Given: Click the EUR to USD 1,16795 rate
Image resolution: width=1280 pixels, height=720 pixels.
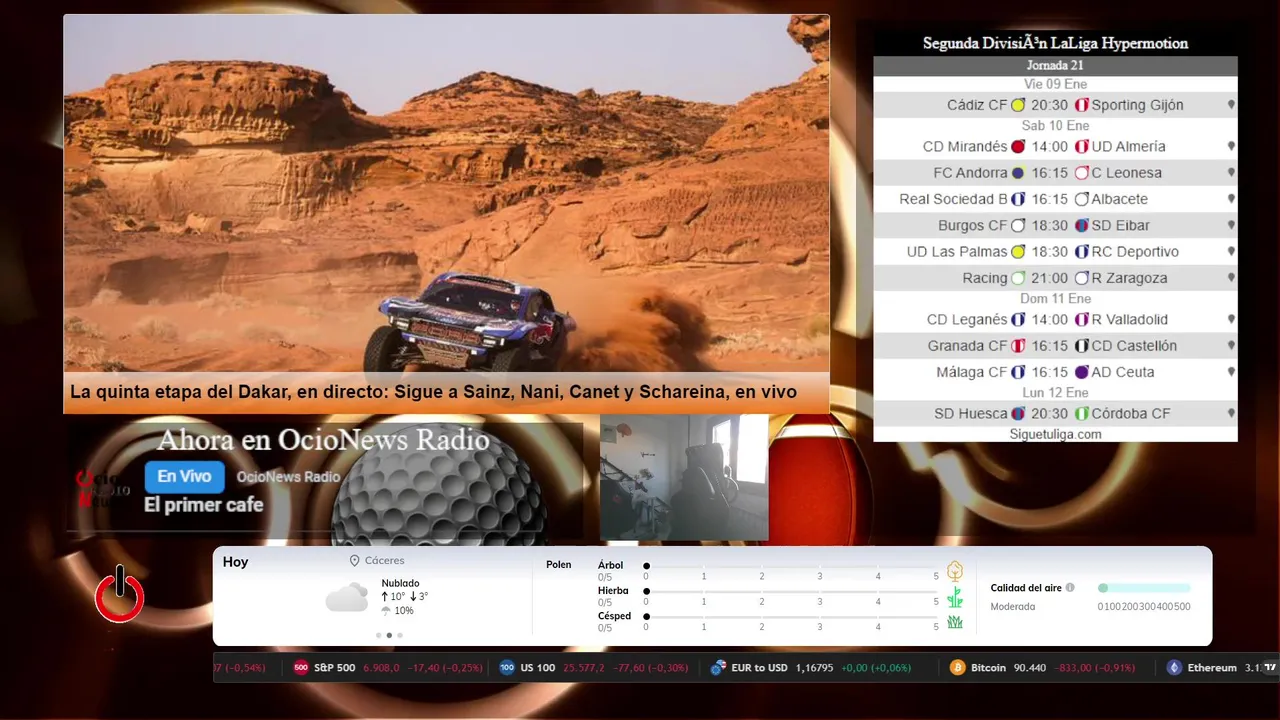Looking at the screenshot, I should coord(814,668).
